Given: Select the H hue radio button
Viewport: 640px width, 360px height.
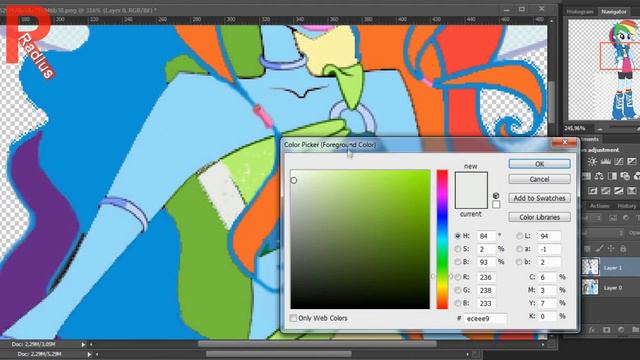Looking at the screenshot, I should (x=458, y=236).
